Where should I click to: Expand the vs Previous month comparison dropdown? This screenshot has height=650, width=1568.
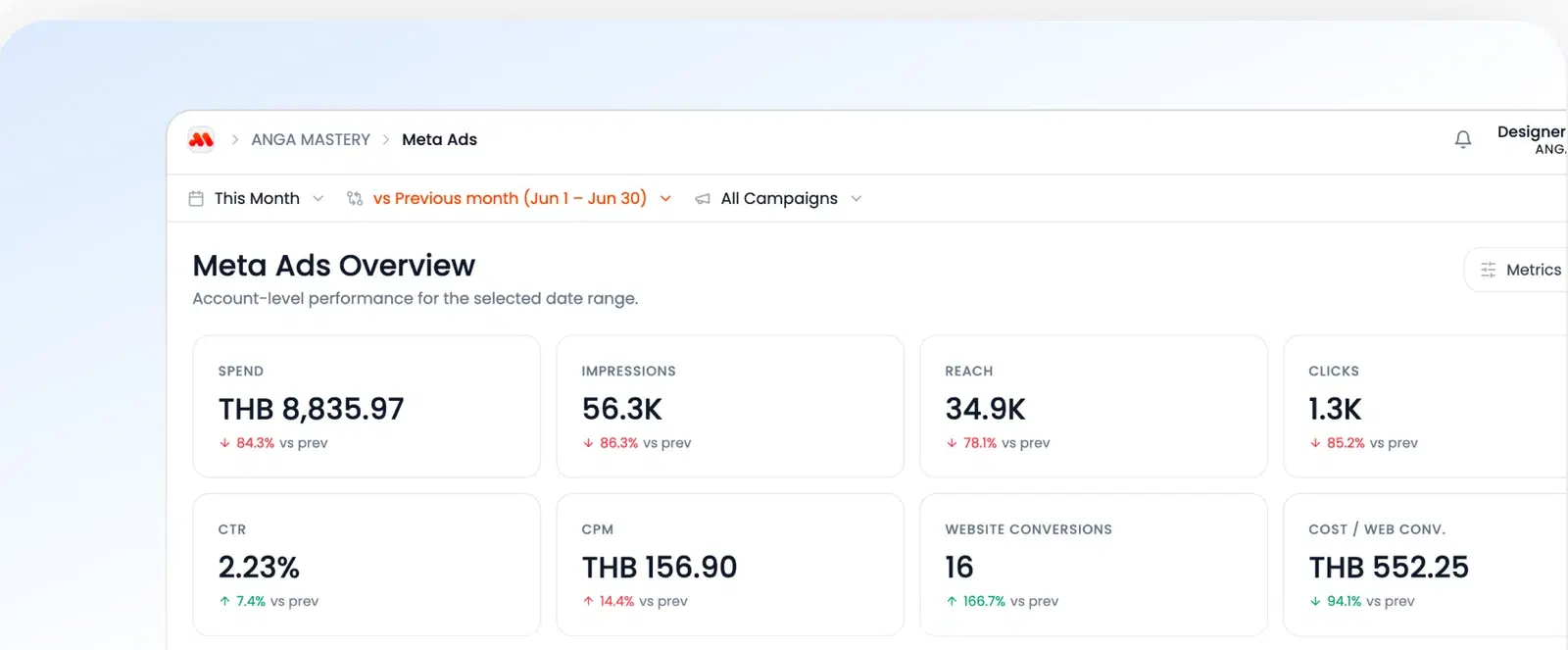pos(510,198)
